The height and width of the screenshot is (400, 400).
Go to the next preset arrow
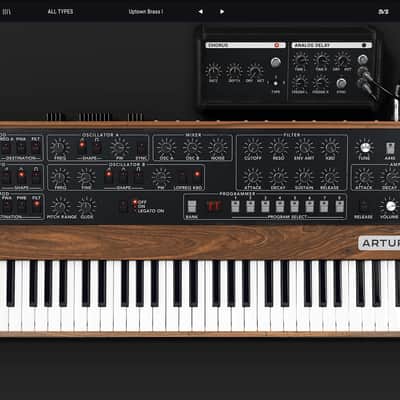(x=222, y=12)
